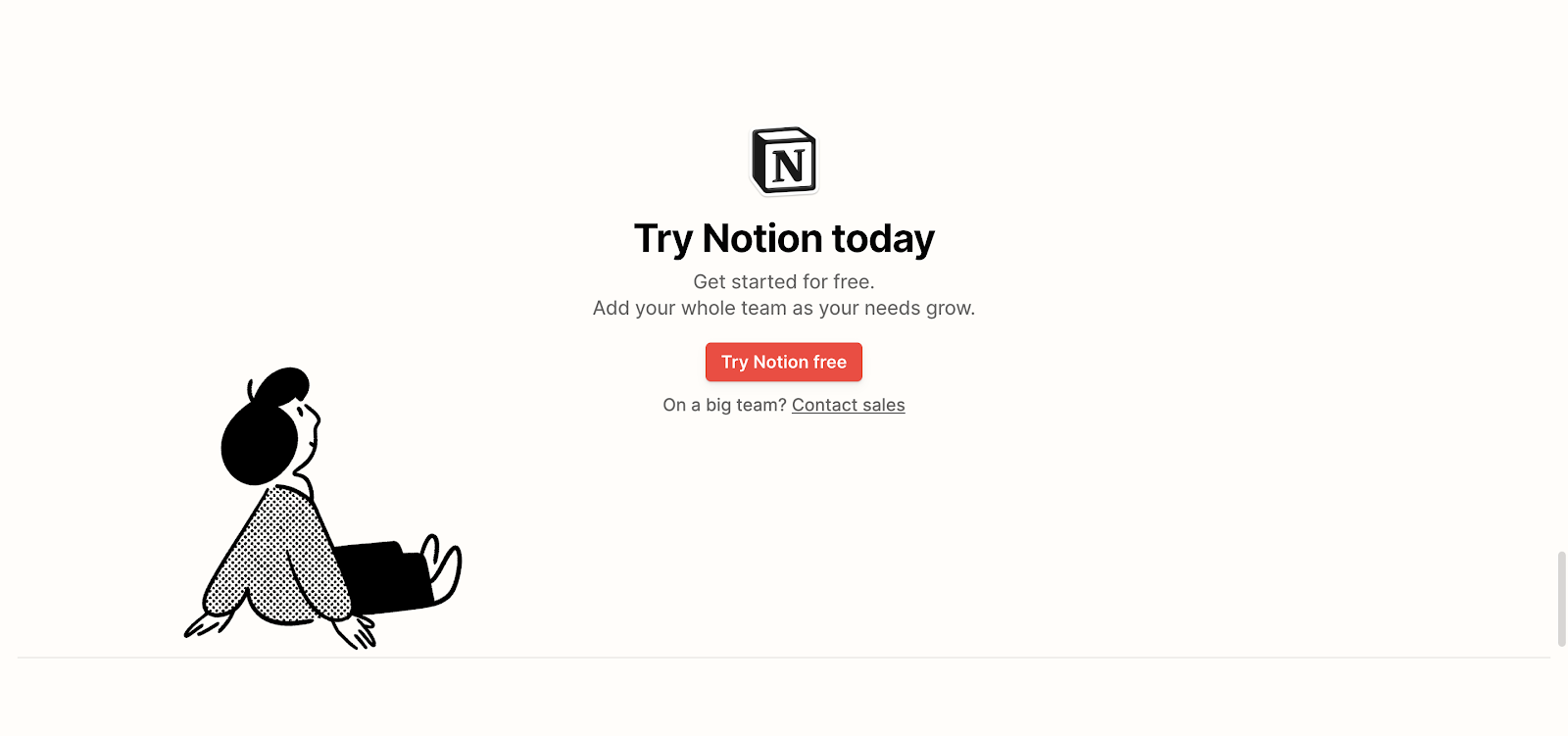Click the Add your whole team sentence
Viewport: 1568px width, 736px height.
tap(784, 308)
